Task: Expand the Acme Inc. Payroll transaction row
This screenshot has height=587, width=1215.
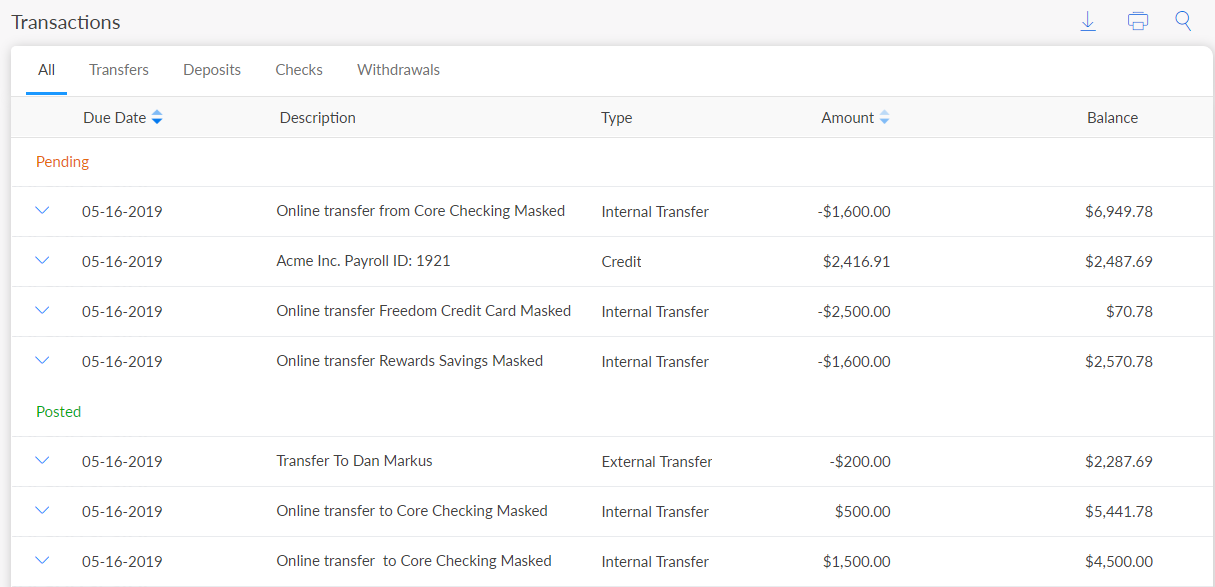Action: pos(42,261)
